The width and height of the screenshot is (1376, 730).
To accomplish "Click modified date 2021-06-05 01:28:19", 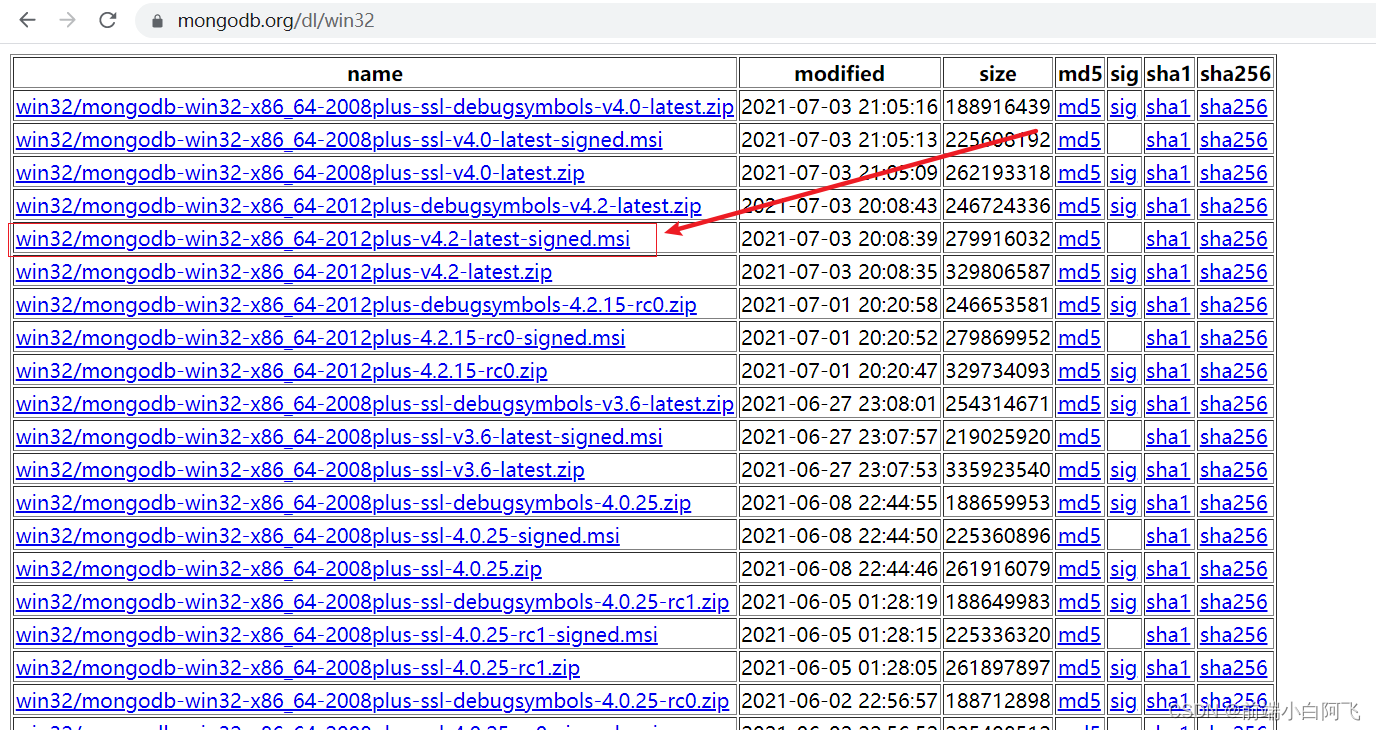I will click(x=840, y=602).
